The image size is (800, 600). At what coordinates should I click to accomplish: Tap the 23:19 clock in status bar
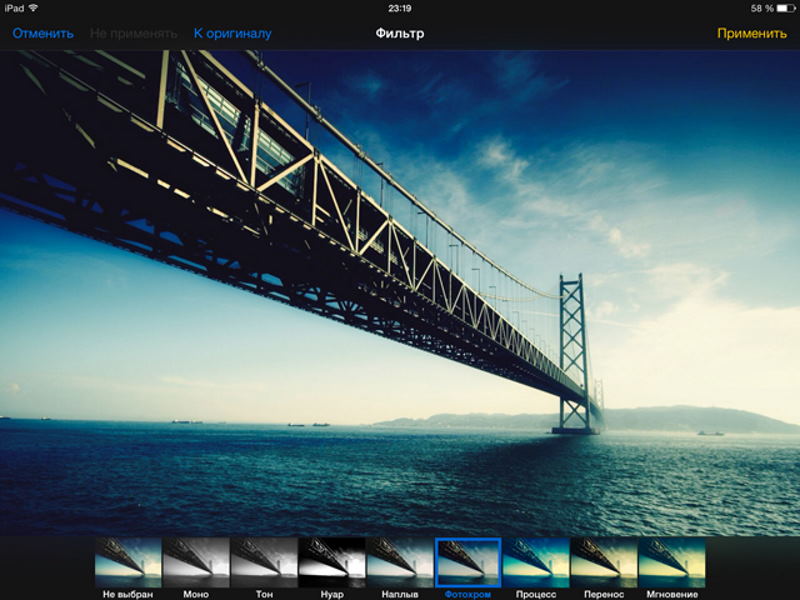pyautogui.click(x=399, y=8)
